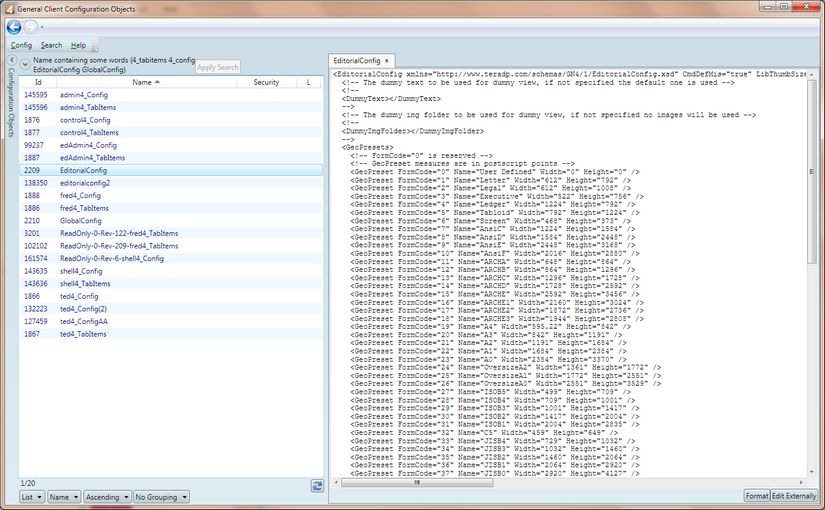Click the Id cell 138350
This screenshot has height=510, width=825.
(x=36, y=183)
